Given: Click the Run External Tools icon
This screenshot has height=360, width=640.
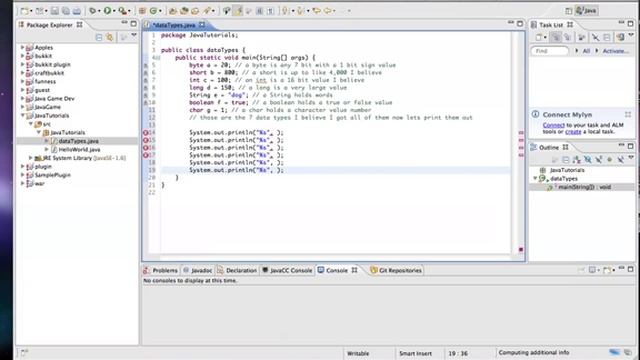Looking at the screenshot, I should click(122, 11).
